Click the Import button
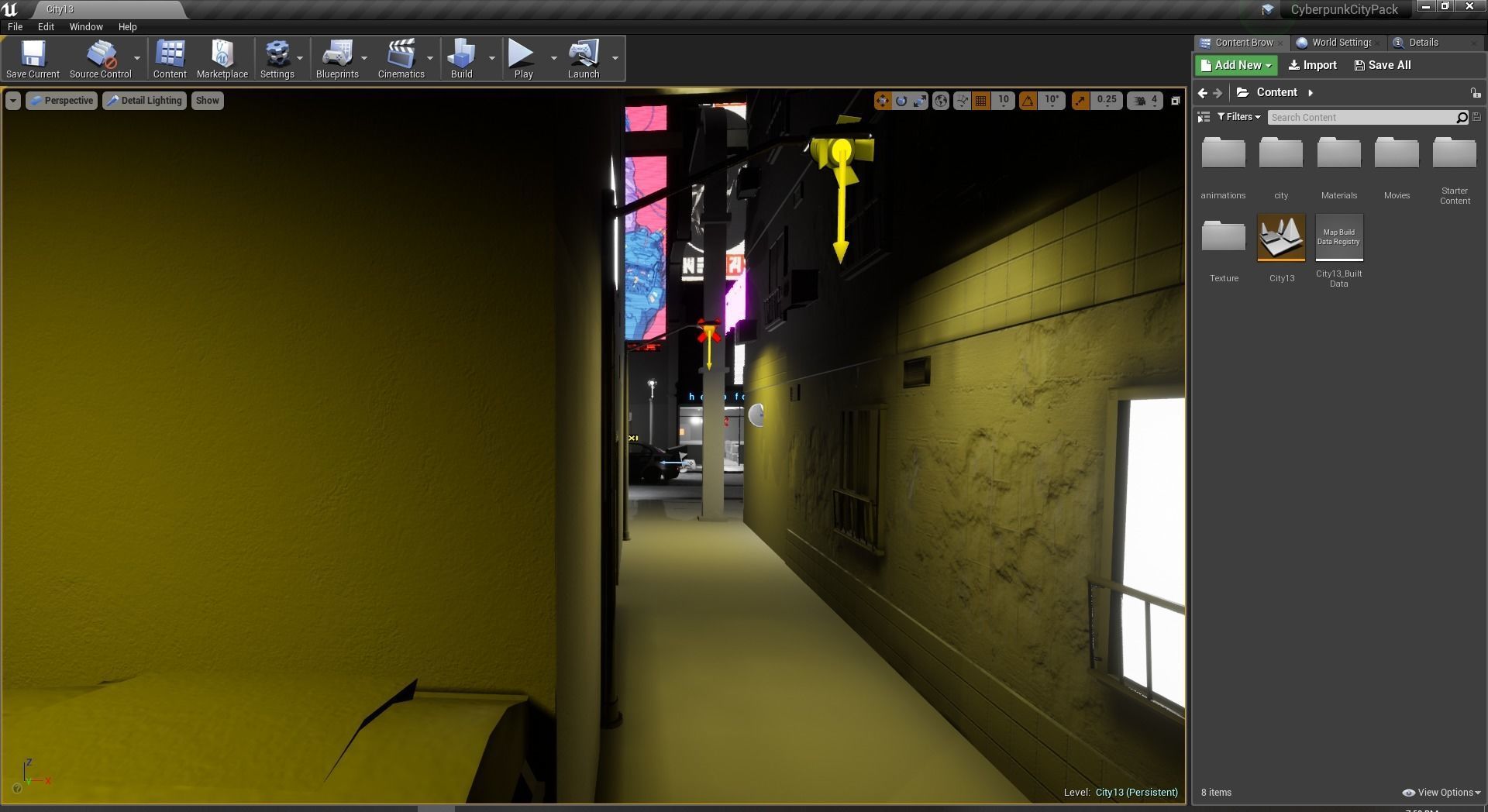The image size is (1488, 812). click(1312, 65)
